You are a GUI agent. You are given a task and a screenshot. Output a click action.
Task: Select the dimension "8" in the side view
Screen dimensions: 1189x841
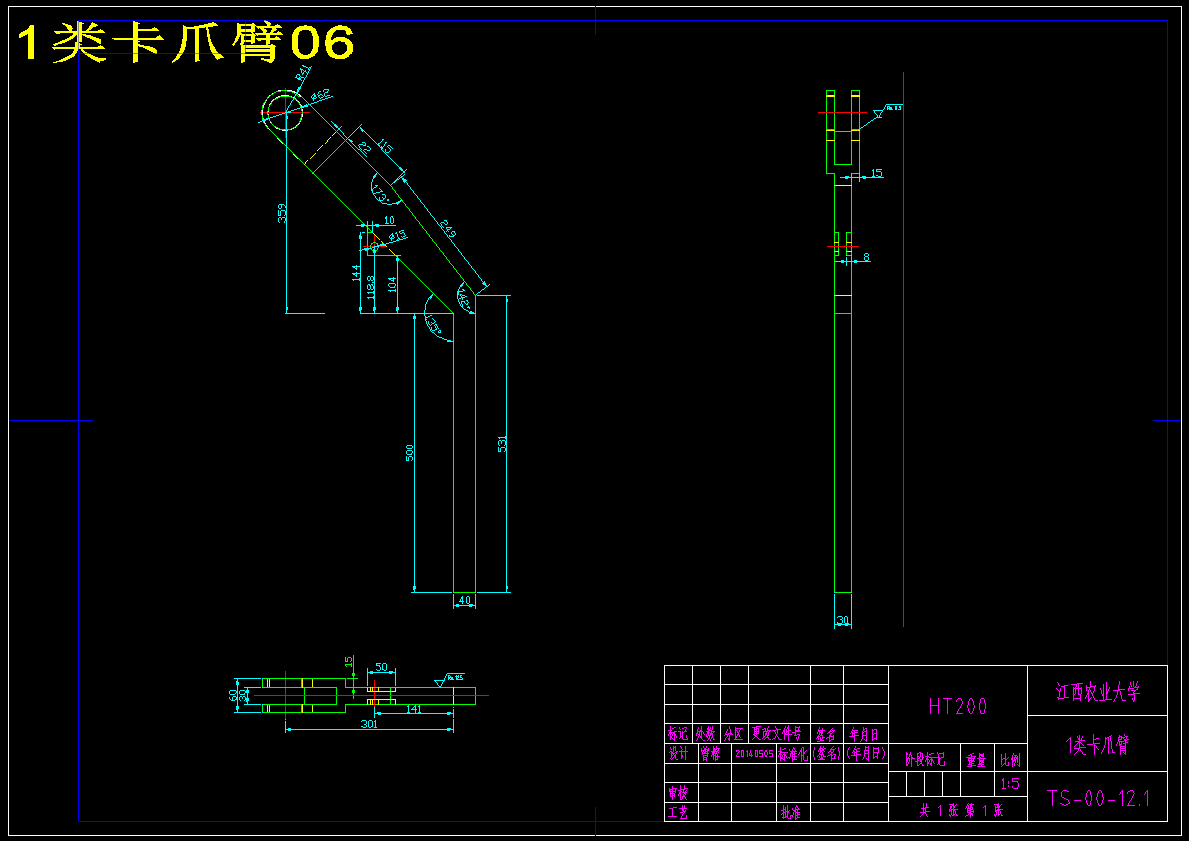[x=866, y=258]
